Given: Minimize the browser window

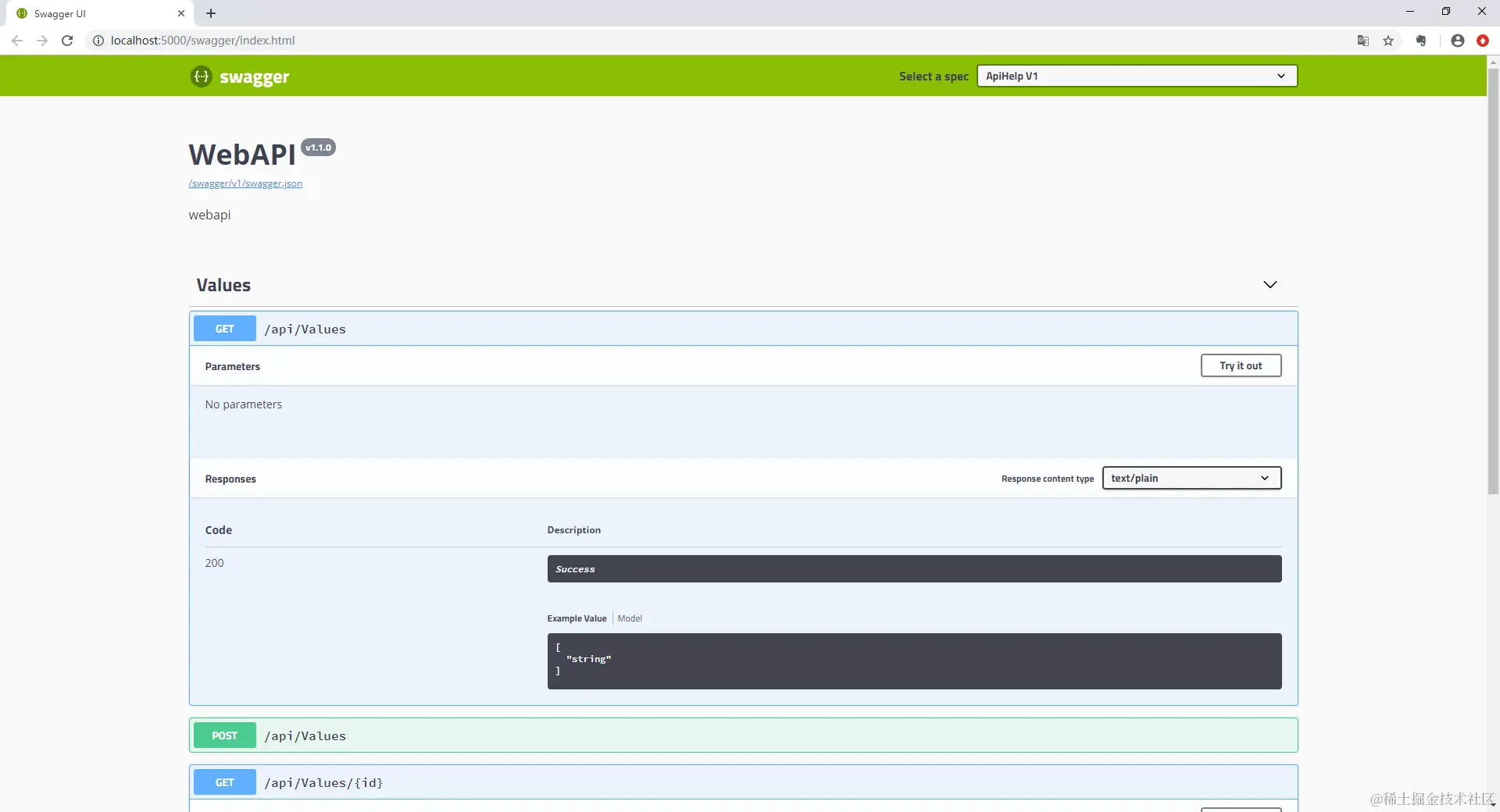Looking at the screenshot, I should click(1410, 12).
